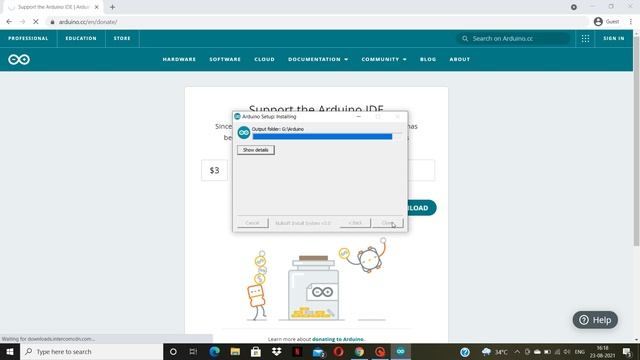Close the Support the Arduino IDE tab
The height and width of the screenshot is (360, 640).
[97, 7]
